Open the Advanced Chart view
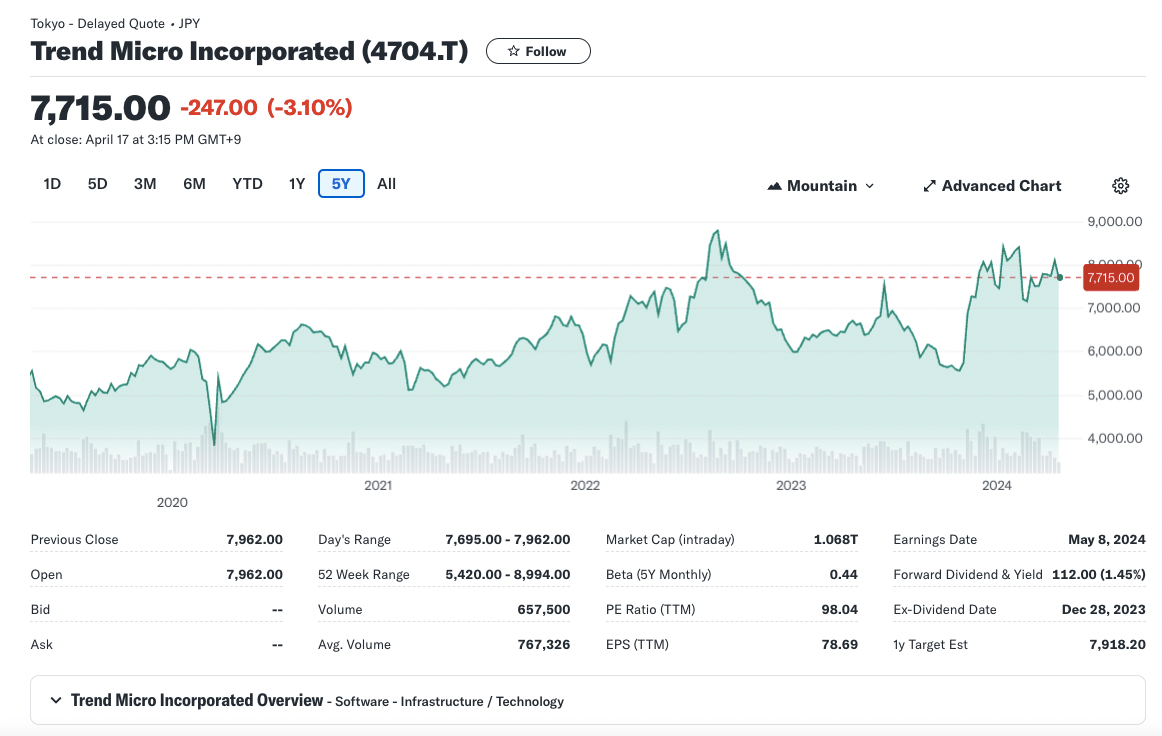 992,186
